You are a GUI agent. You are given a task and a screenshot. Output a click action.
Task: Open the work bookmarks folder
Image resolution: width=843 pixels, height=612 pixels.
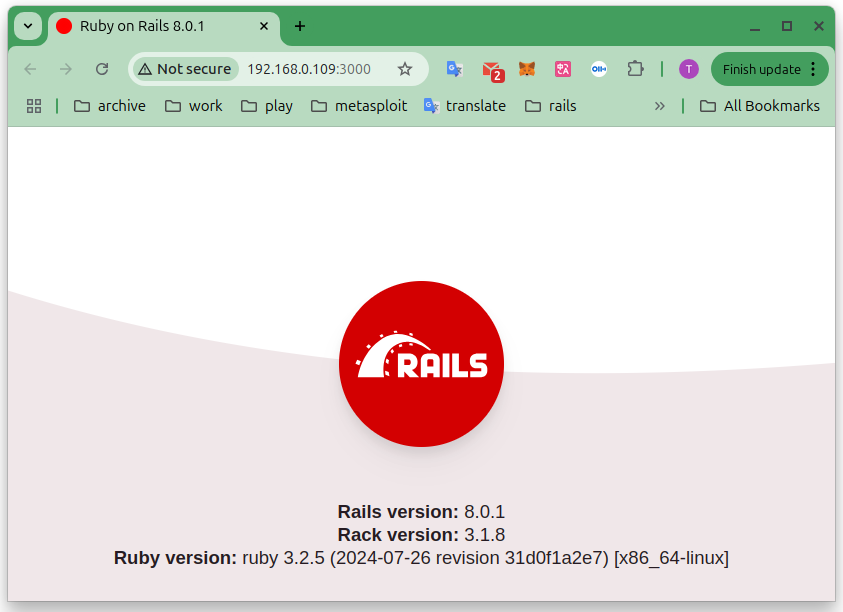(194, 106)
